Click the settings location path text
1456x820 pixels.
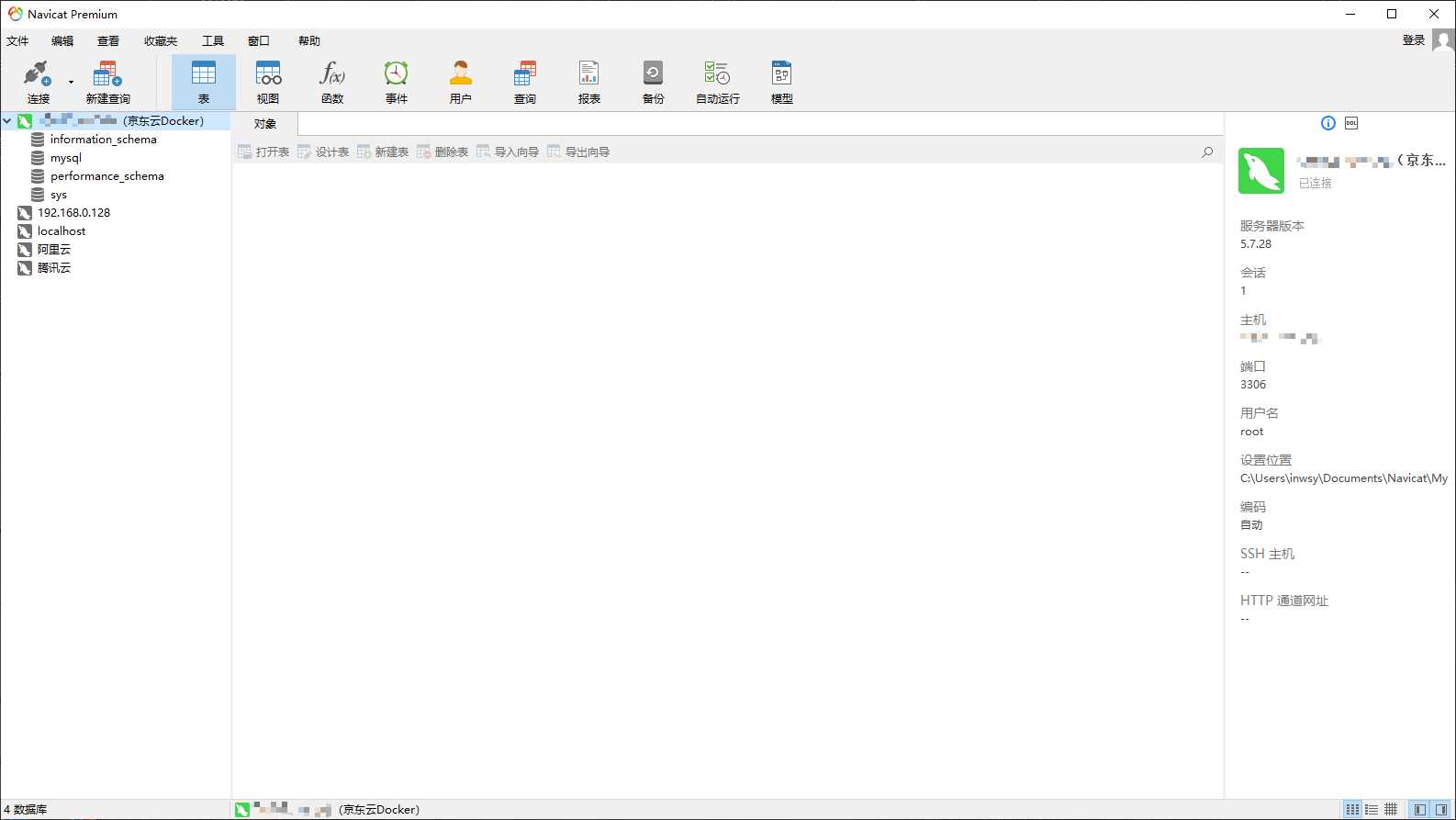pos(1344,478)
